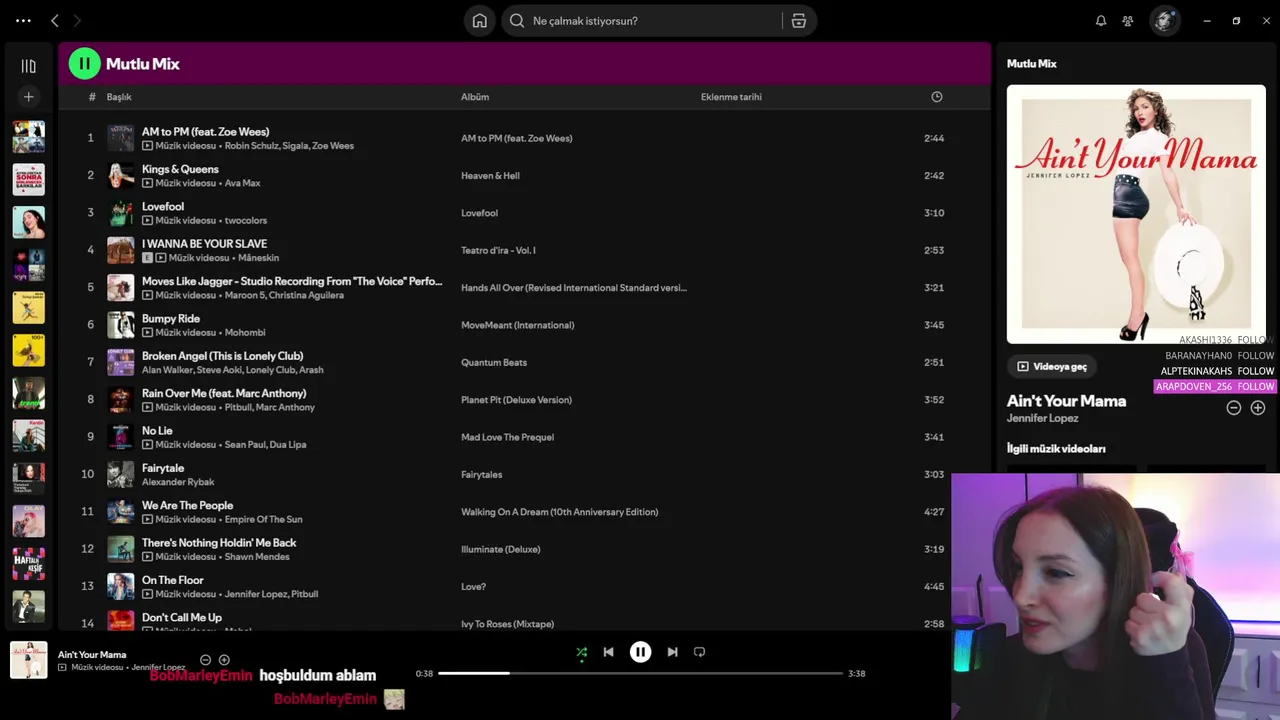Select 'Rain Over Me (feat. Marc Anthony)'

pos(224,393)
